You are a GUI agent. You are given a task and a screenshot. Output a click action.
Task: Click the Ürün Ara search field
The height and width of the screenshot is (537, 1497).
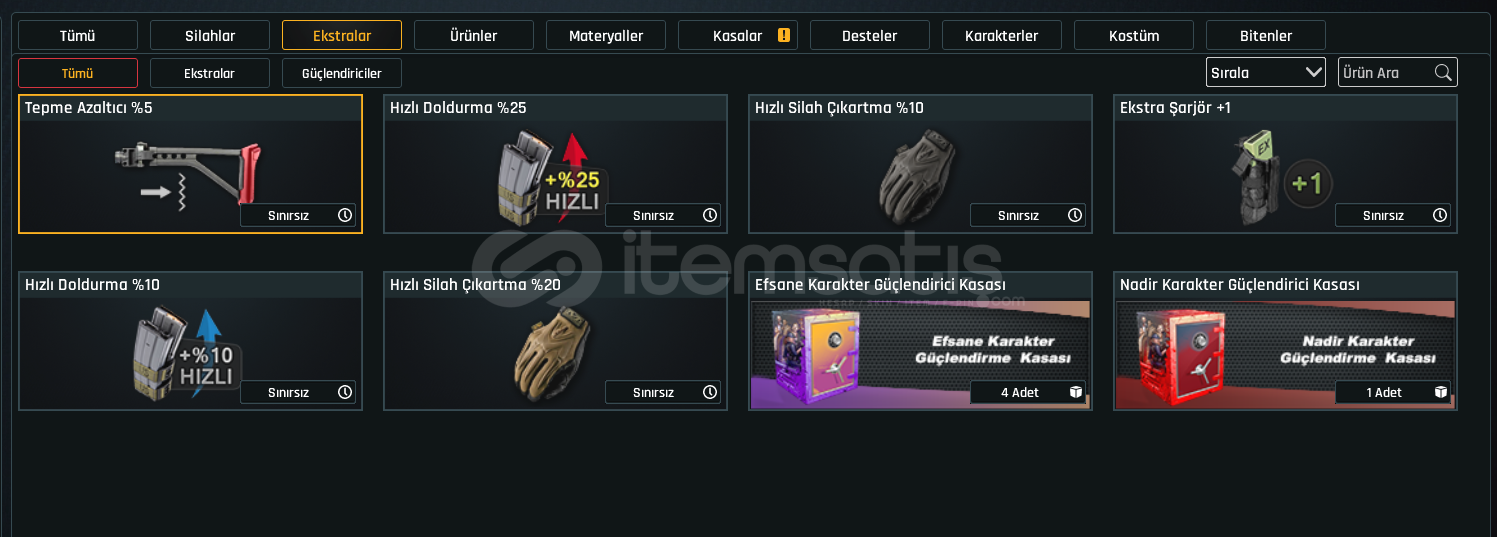(x=1398, y=72)
